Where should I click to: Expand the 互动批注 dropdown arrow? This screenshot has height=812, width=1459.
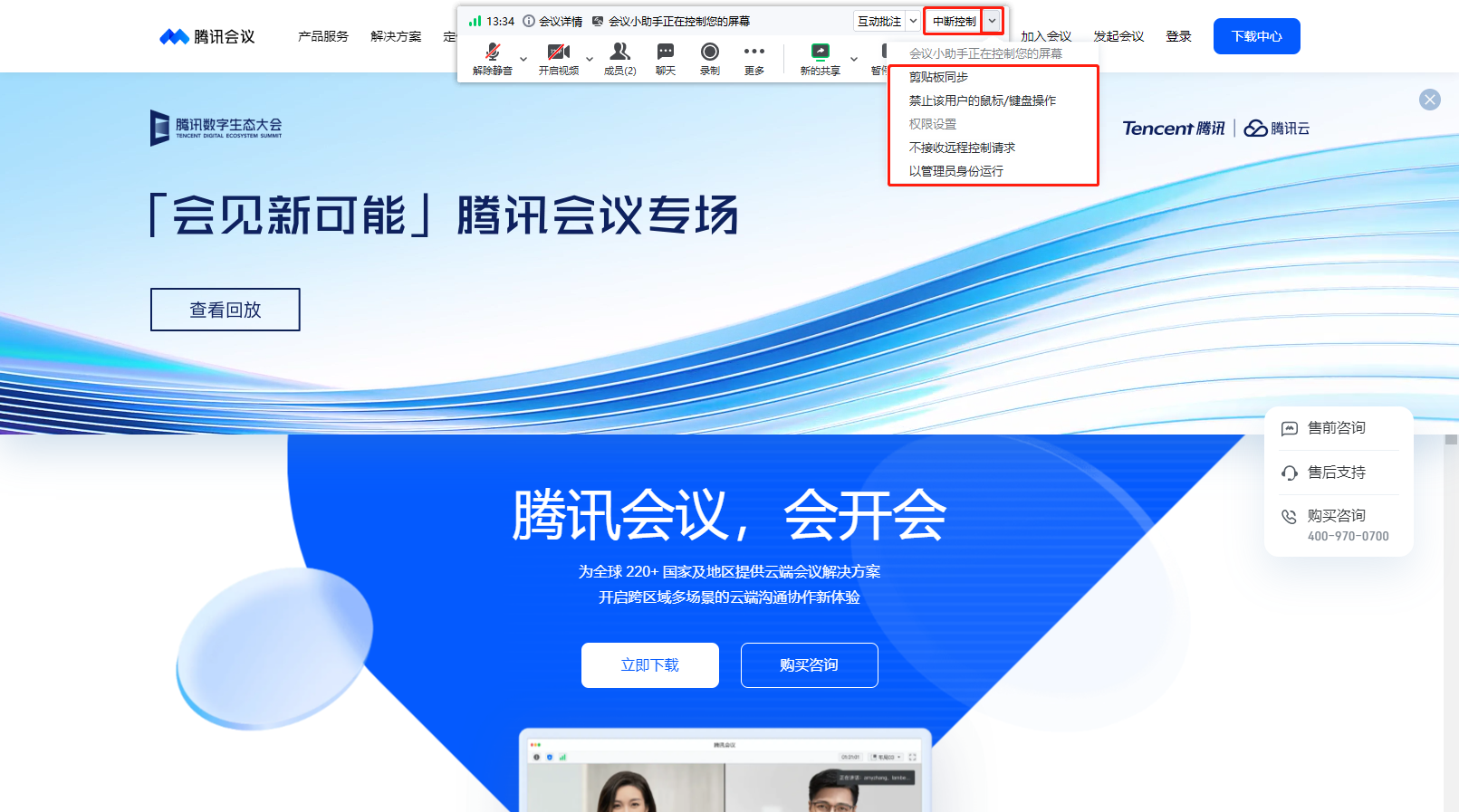pyautogui.click(x=913, y=21)
